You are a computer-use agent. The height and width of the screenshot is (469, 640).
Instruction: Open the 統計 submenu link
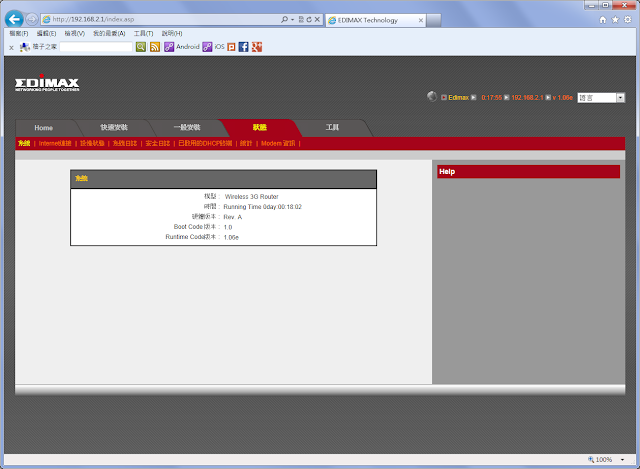tap(246, 143)
